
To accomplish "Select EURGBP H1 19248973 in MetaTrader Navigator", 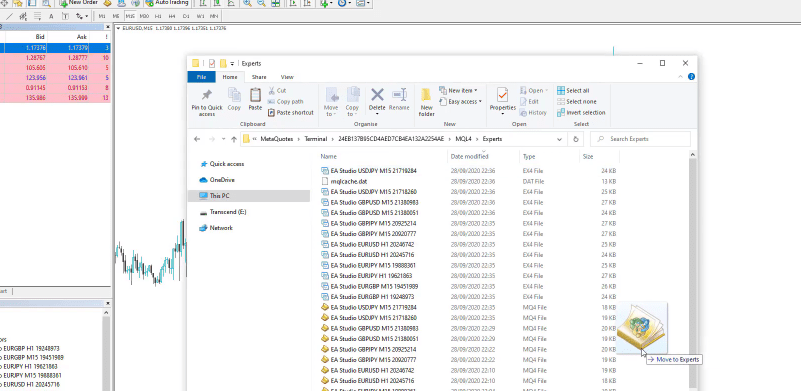I will (x=31, y=349).
